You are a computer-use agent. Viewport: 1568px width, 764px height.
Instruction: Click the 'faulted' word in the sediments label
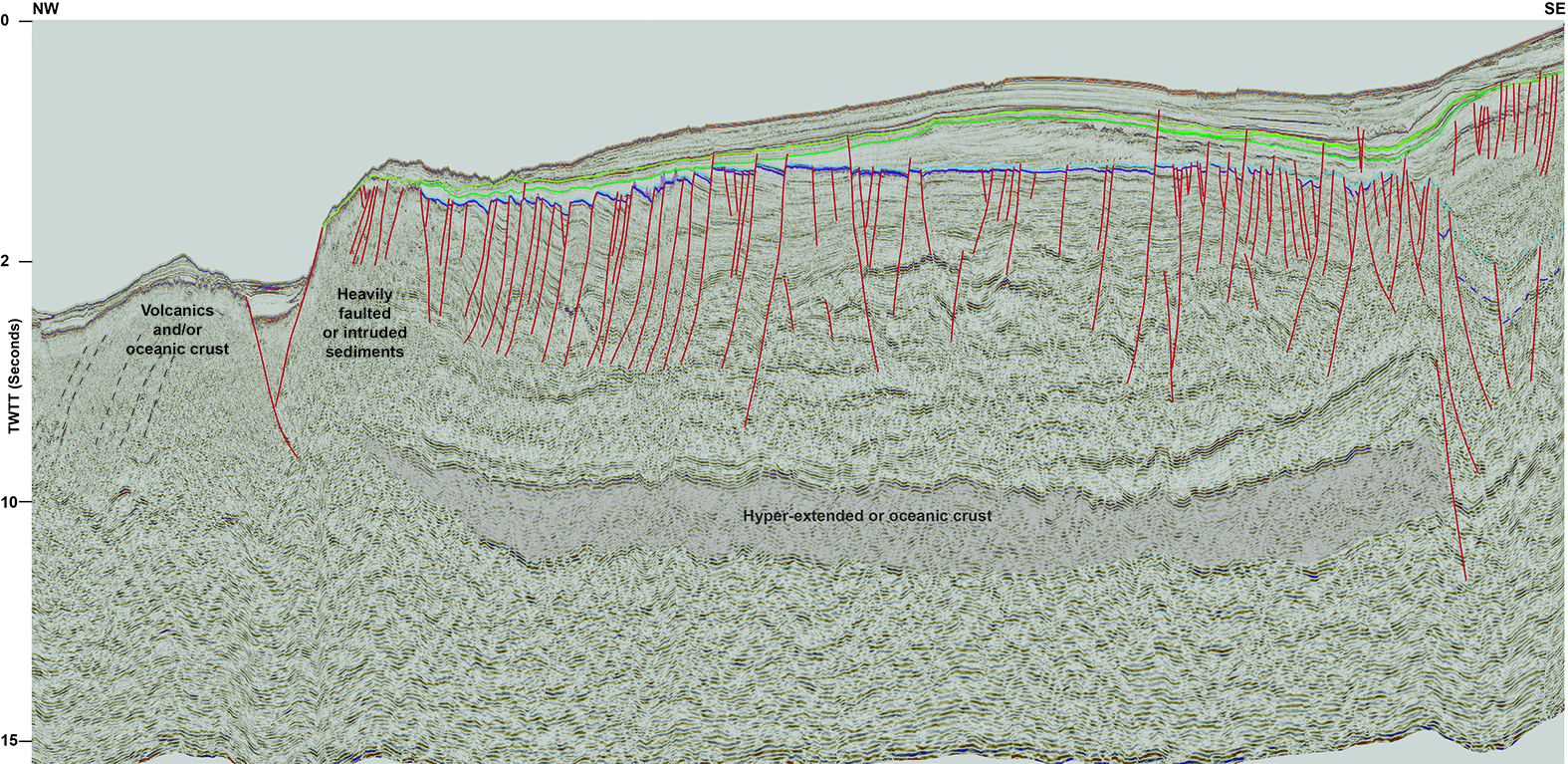tap(364, 313)
